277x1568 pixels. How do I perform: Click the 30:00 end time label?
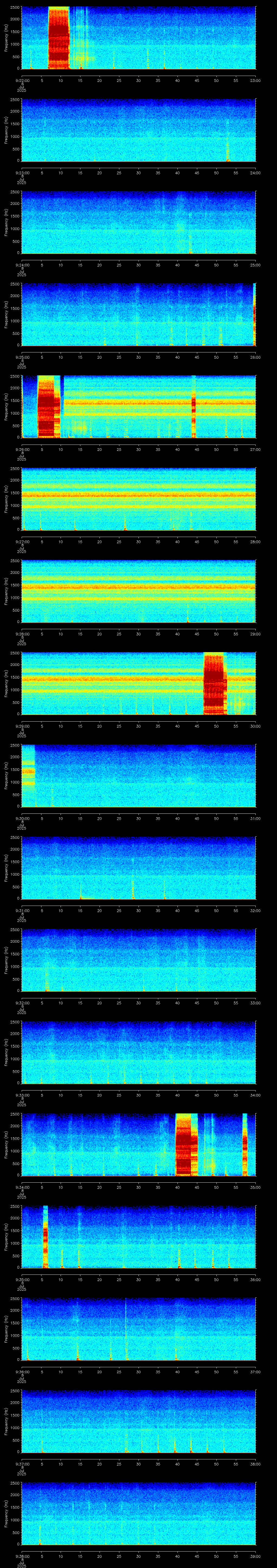point(255,726)
